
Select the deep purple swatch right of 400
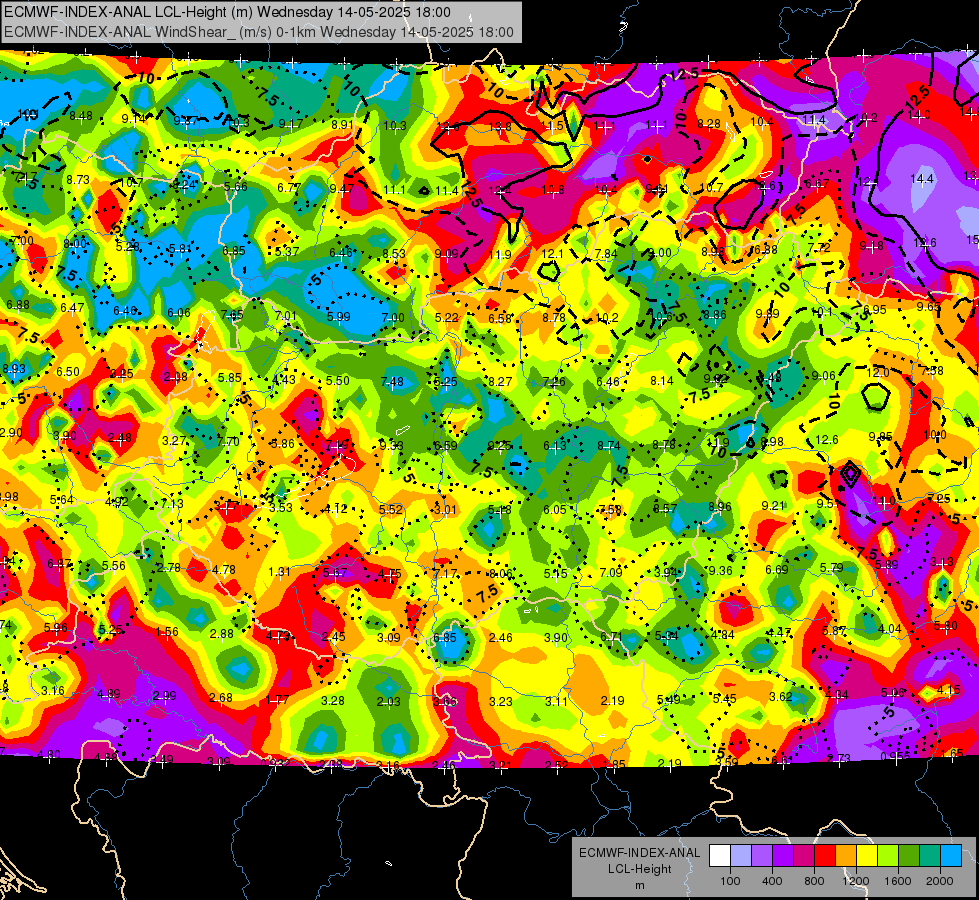pyautogui.click(x=783, y=856)
